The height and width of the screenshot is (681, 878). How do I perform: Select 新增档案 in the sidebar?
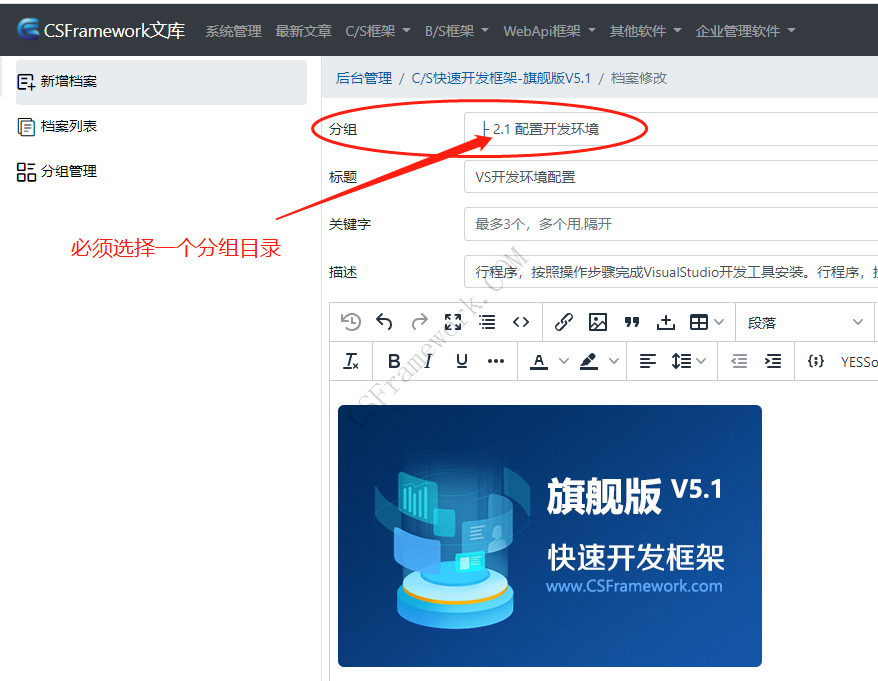pos(161,82)
